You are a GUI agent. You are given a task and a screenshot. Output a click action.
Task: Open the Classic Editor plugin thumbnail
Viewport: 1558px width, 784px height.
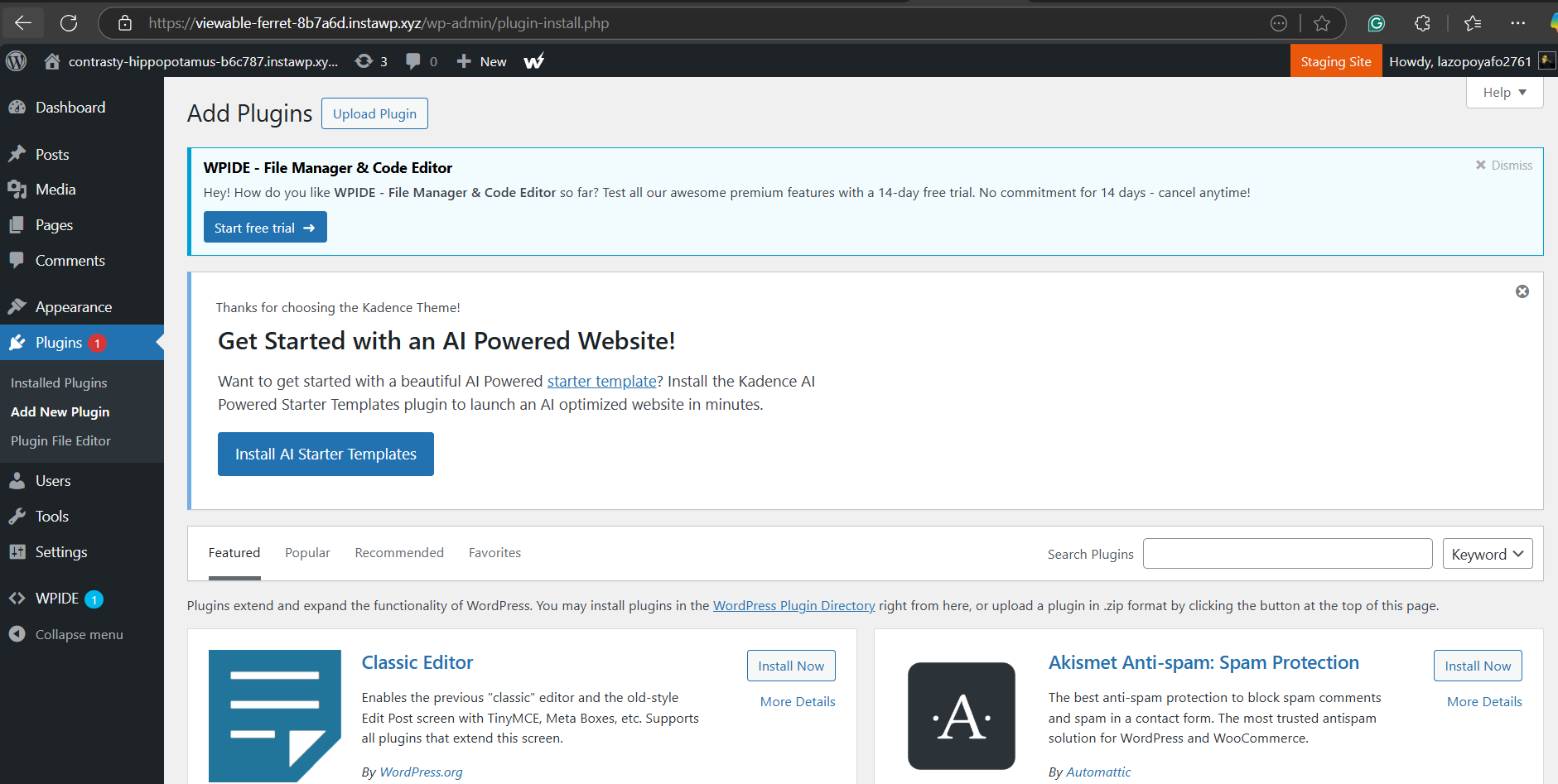[275, 716]
